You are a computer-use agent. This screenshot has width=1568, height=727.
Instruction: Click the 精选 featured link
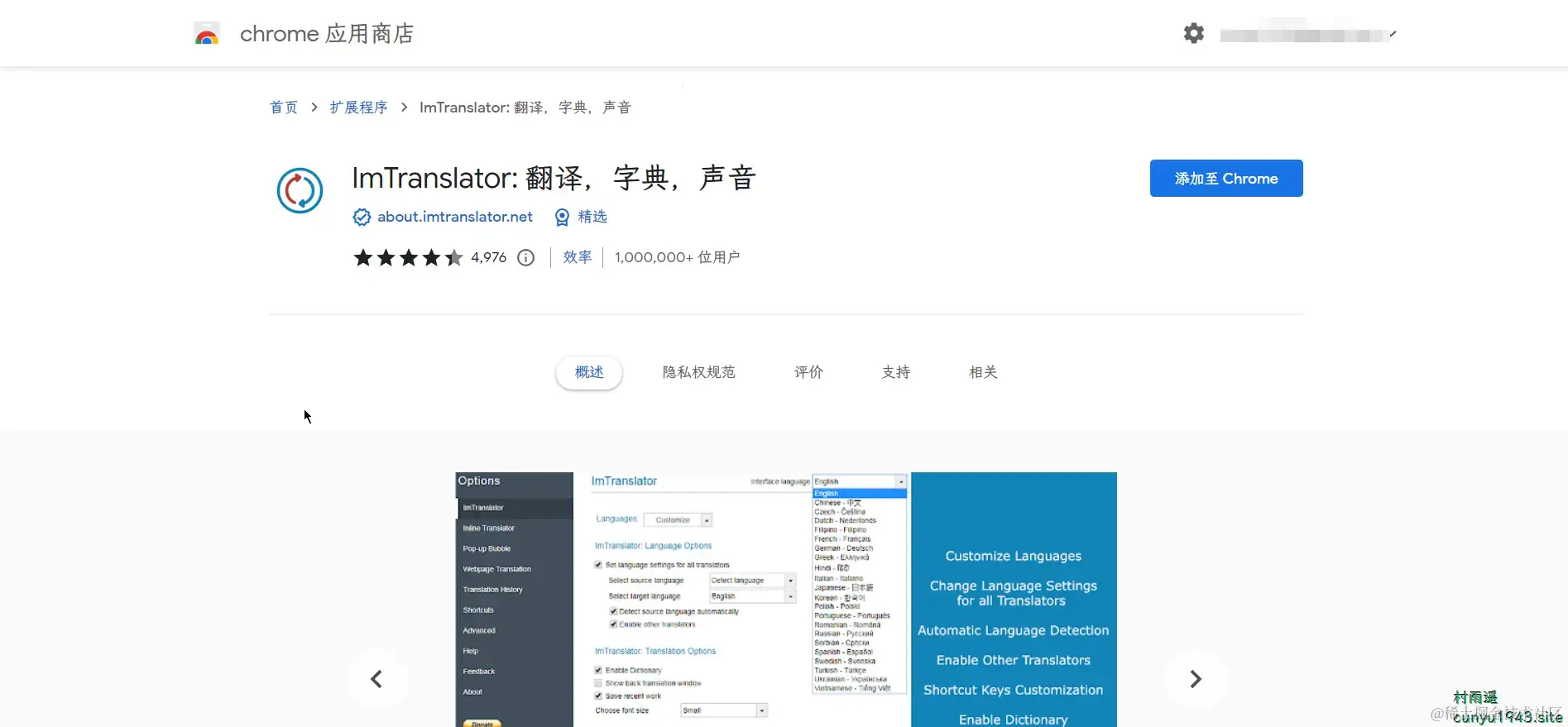pyautogui.click(x=592, y=217)
